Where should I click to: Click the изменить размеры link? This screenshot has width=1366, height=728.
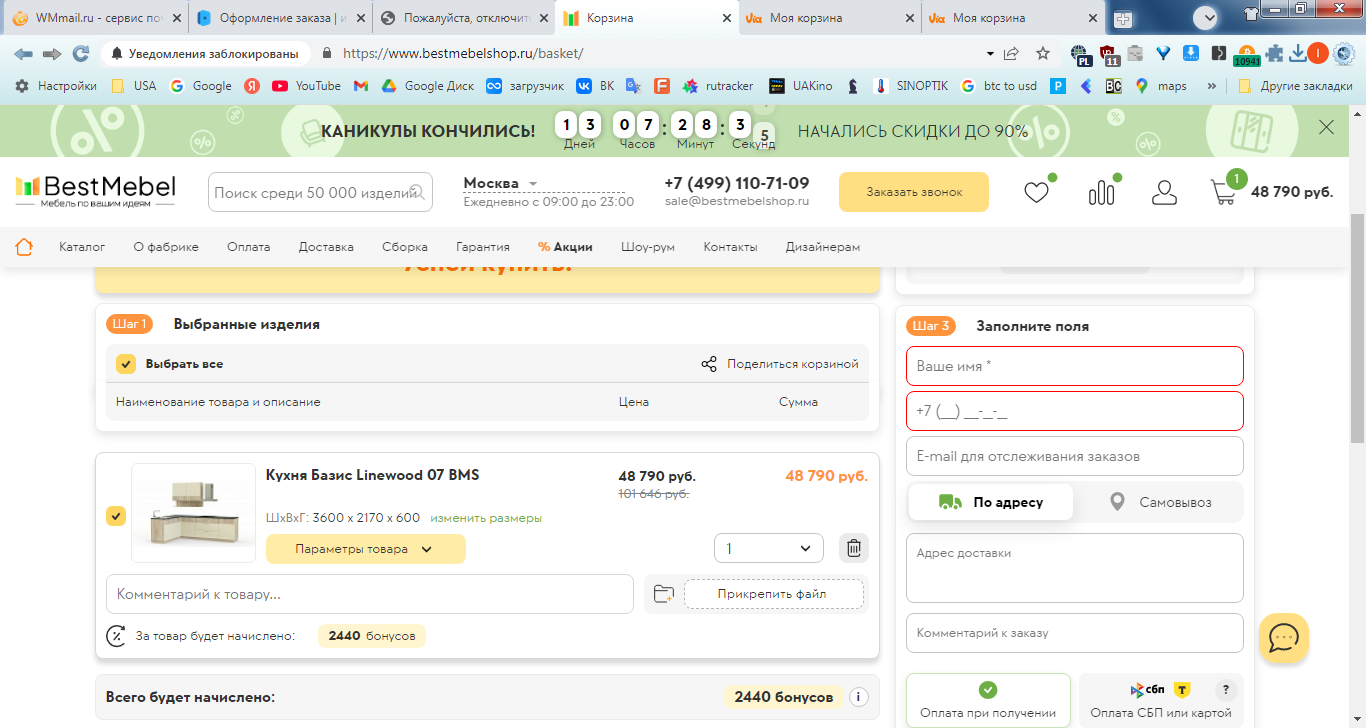(x=486, y=518)
